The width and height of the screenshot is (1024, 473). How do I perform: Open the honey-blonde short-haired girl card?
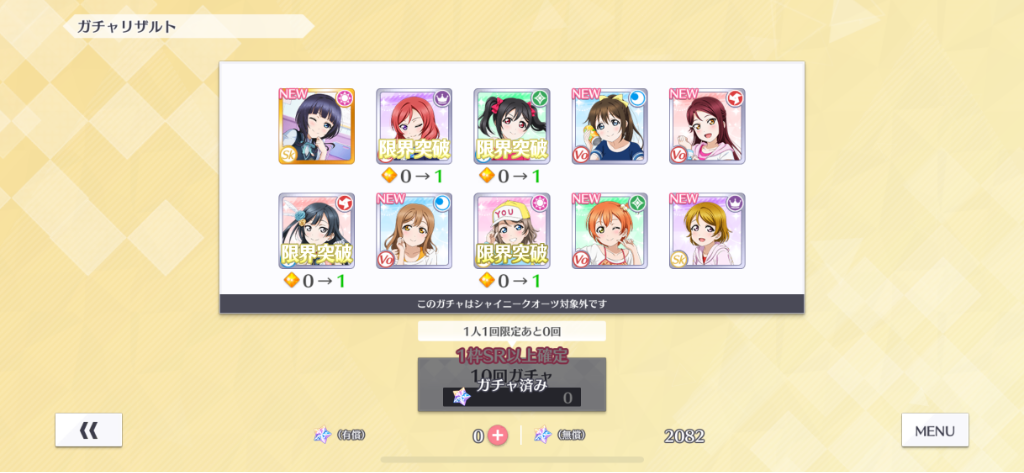click(x=707, y=231)
